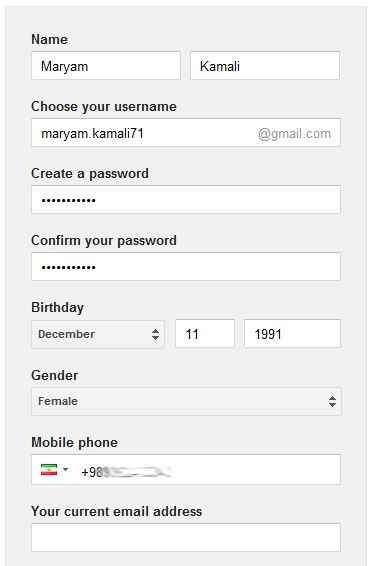This screenshot has height=566, width=375.
Task: Click the Mobile phone label
Action: point(74,443)
